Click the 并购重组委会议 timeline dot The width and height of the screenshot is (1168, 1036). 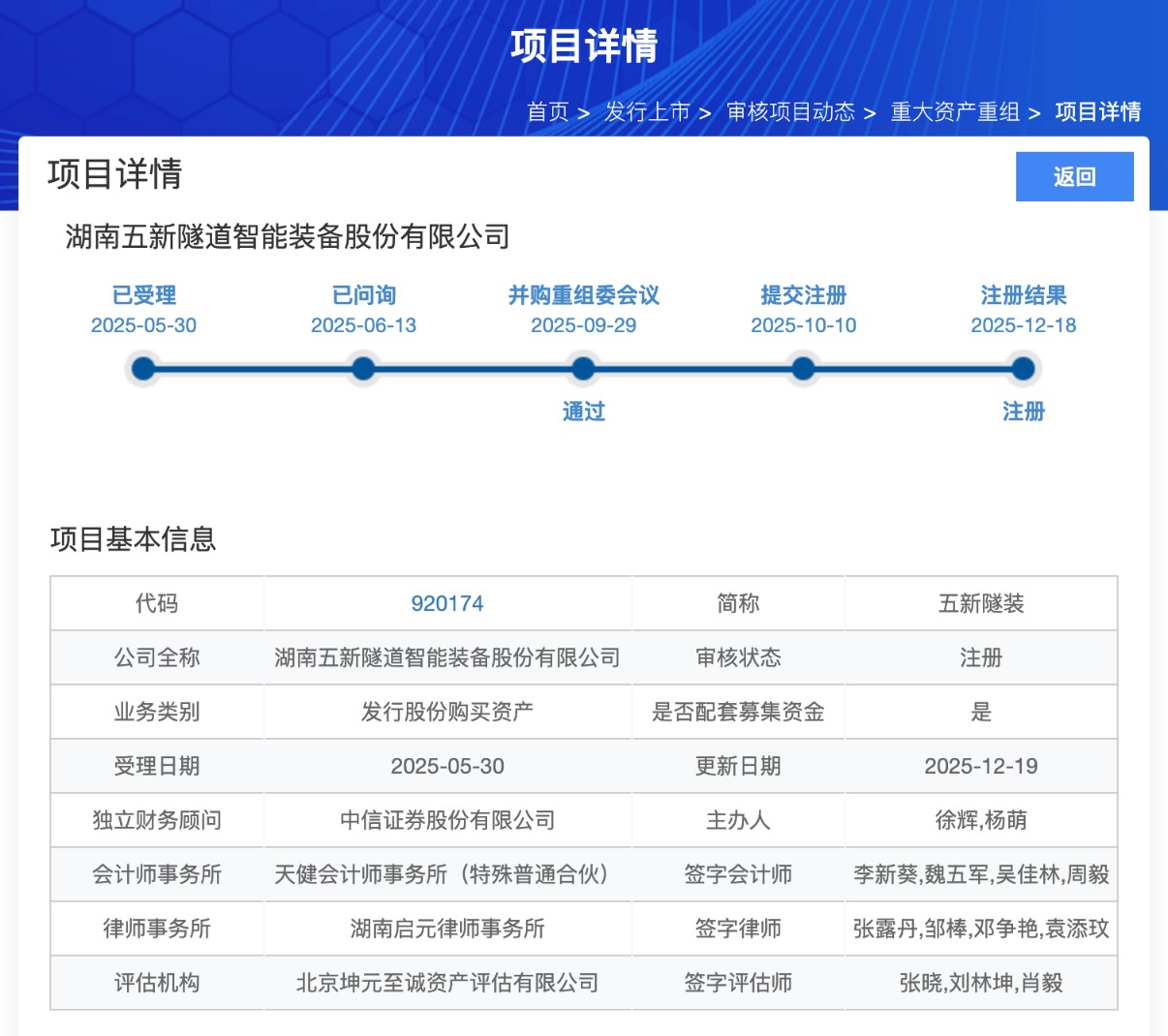(583, 369)
